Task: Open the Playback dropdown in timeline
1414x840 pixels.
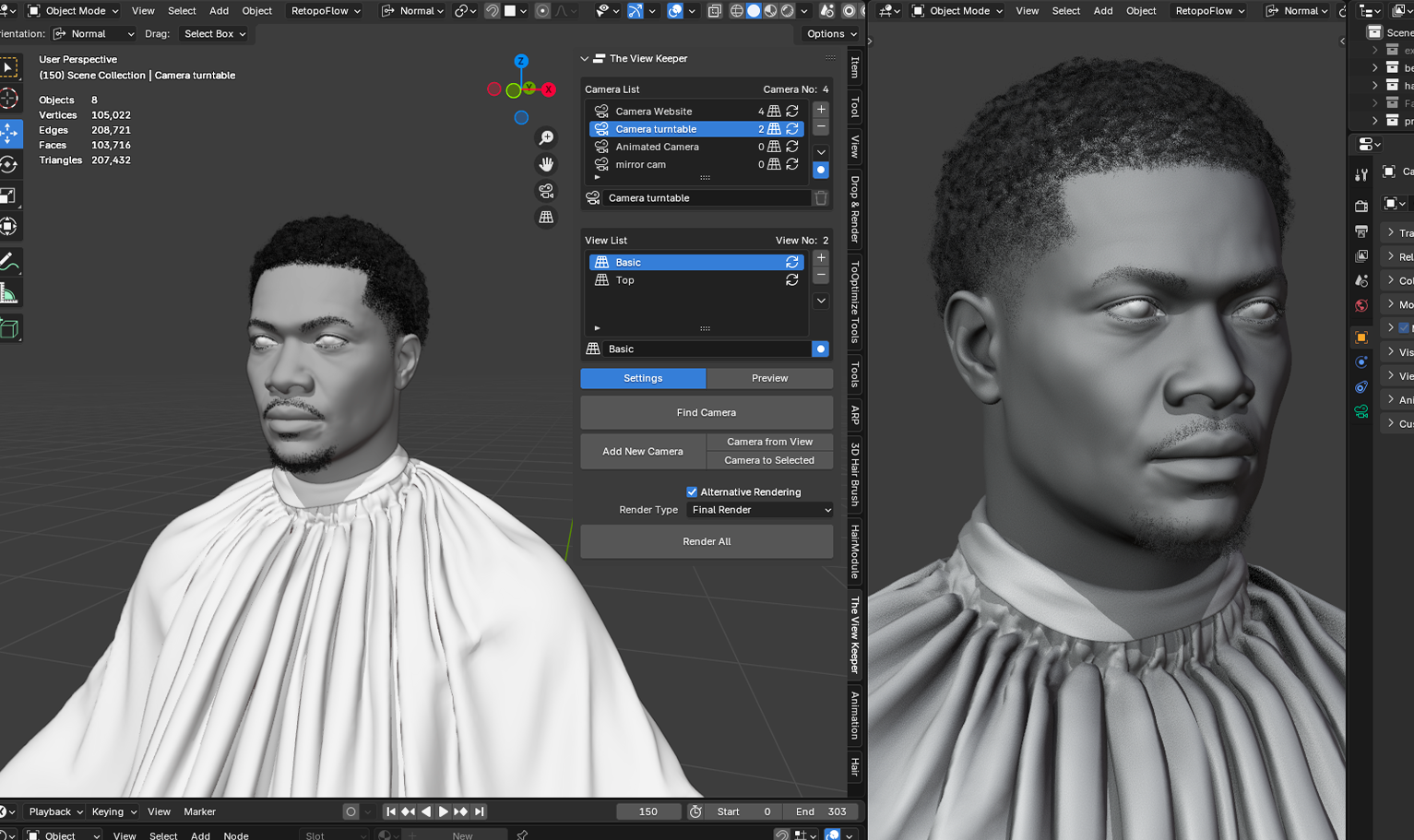Action: [55, 811]
